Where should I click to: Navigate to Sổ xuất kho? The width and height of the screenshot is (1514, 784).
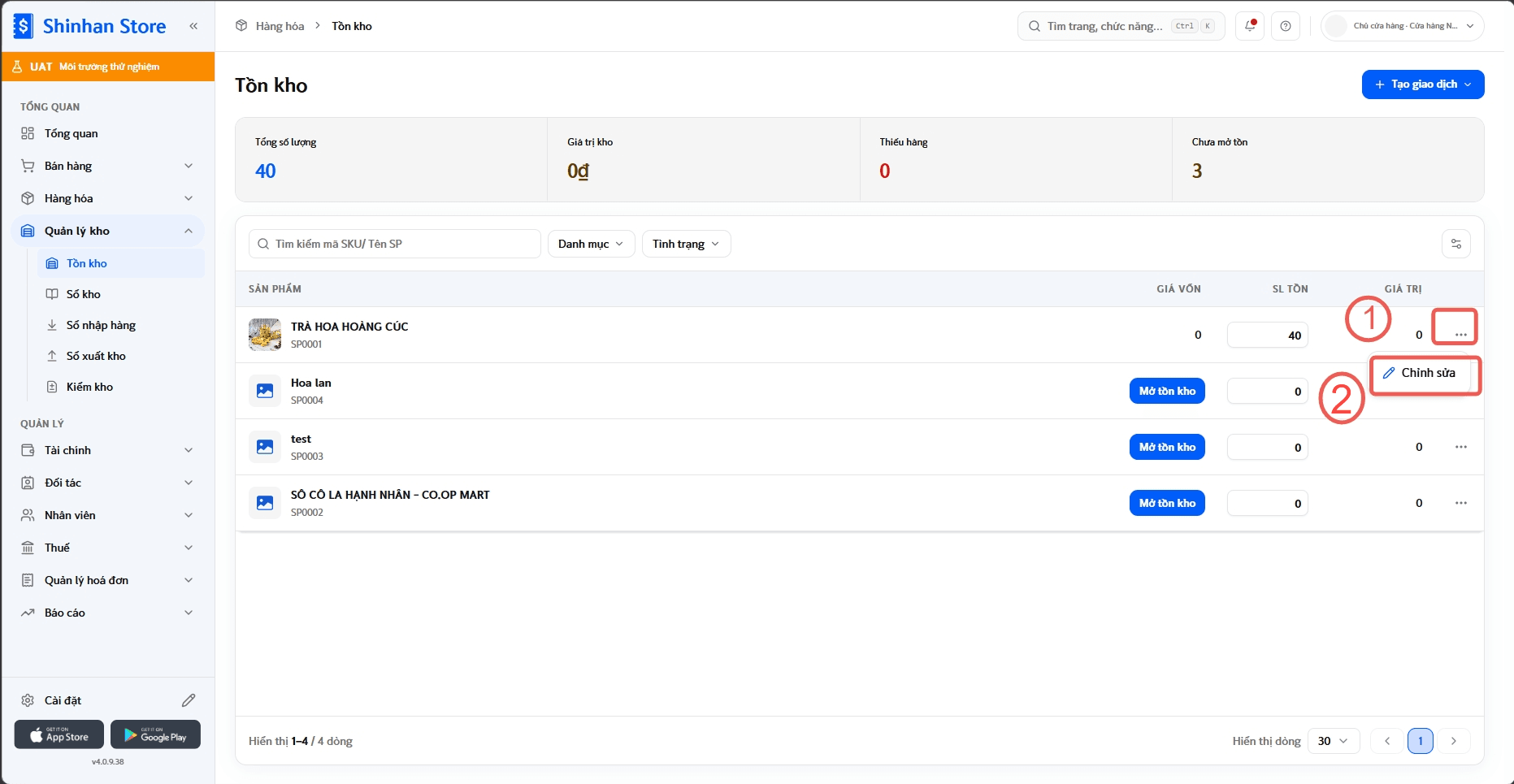(x=121, y=356)
